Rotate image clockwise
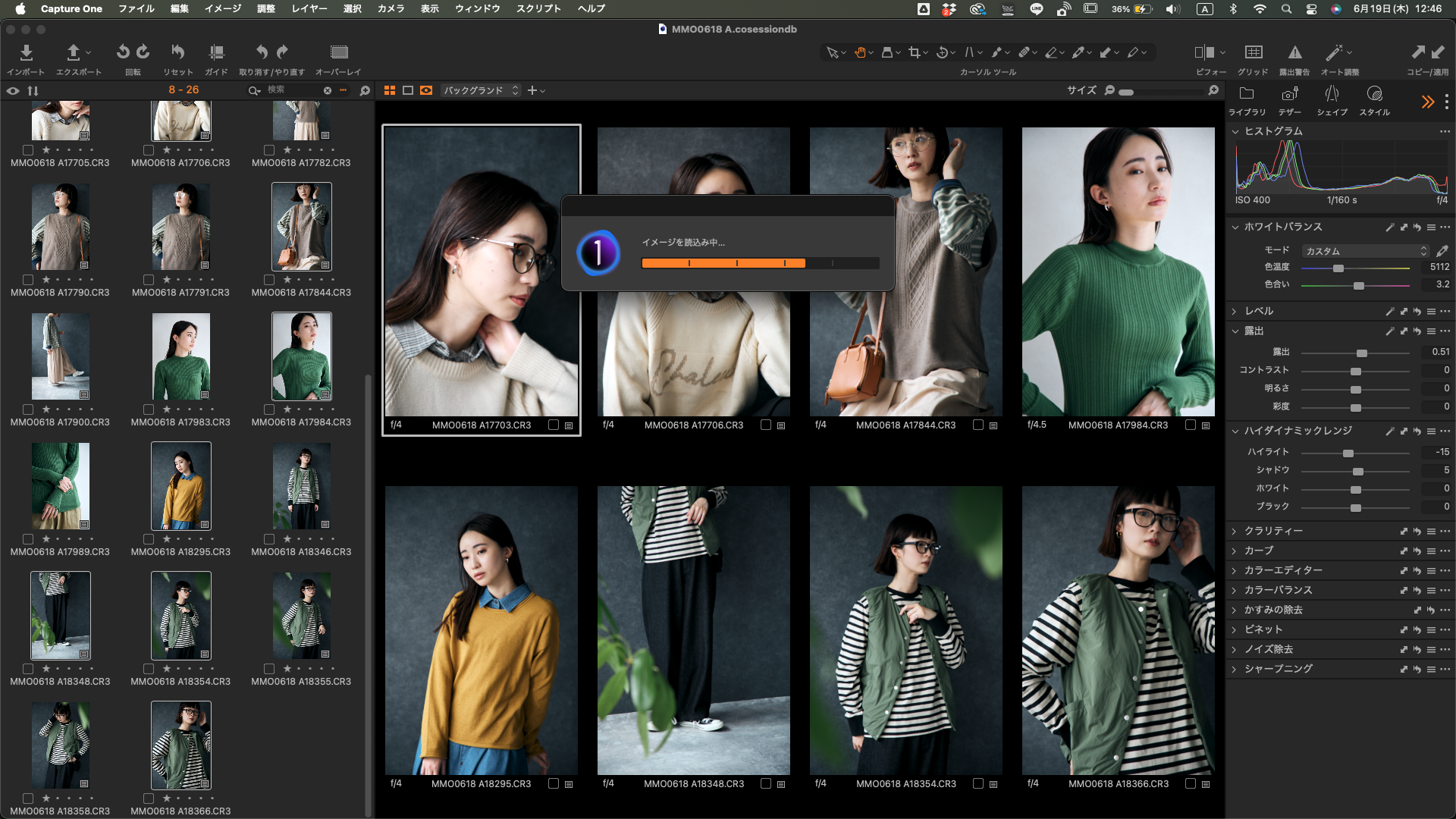Screen dimensions: 1456x819 (x=143, y=52)
